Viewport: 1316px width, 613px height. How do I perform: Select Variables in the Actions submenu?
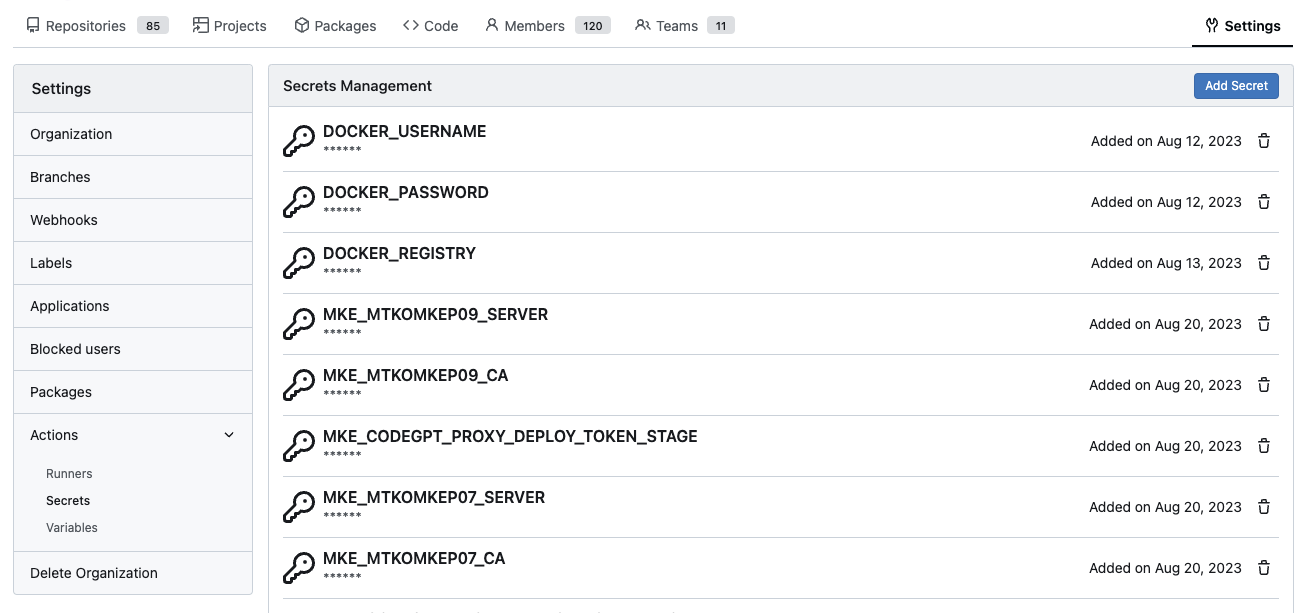pyautogui.click(x=72, y=528)
